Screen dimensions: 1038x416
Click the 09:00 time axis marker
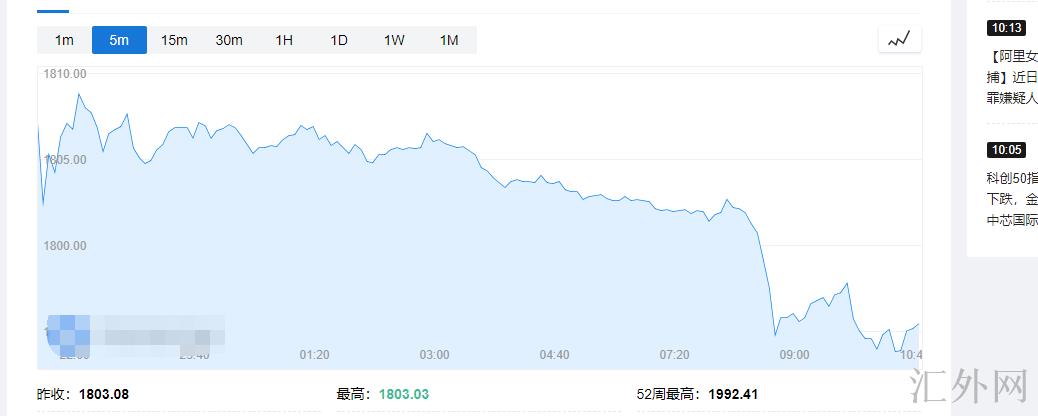794,355
